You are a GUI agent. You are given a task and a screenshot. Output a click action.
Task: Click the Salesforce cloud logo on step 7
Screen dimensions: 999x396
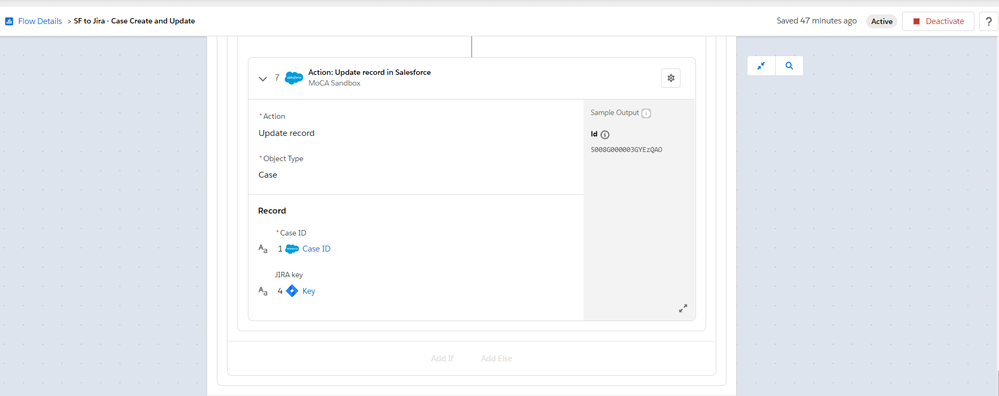294,78
